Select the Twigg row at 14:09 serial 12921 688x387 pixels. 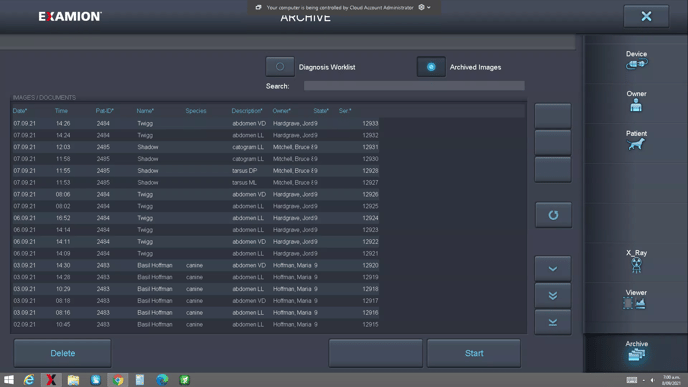(x=196, y=254)
